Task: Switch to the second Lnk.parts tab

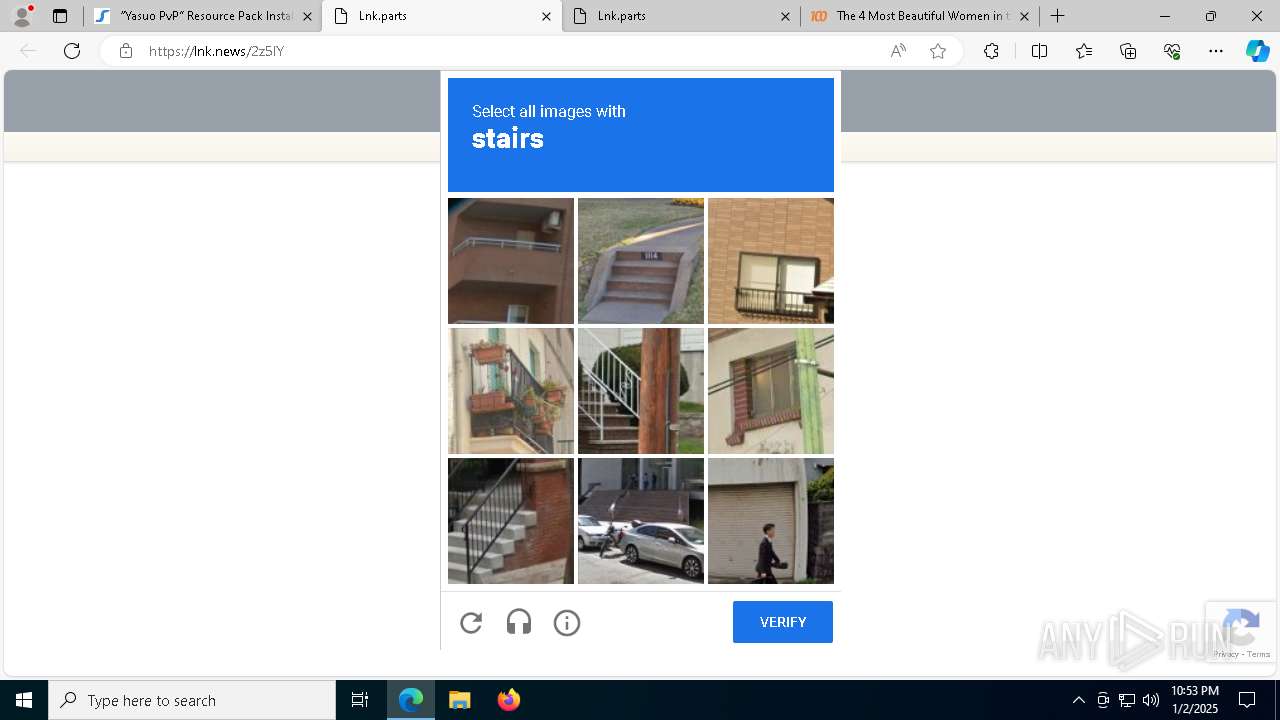Action: 681,16
